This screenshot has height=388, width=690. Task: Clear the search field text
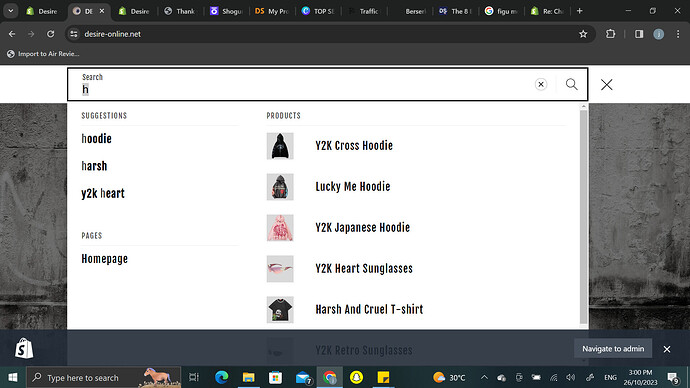[541, 84]
